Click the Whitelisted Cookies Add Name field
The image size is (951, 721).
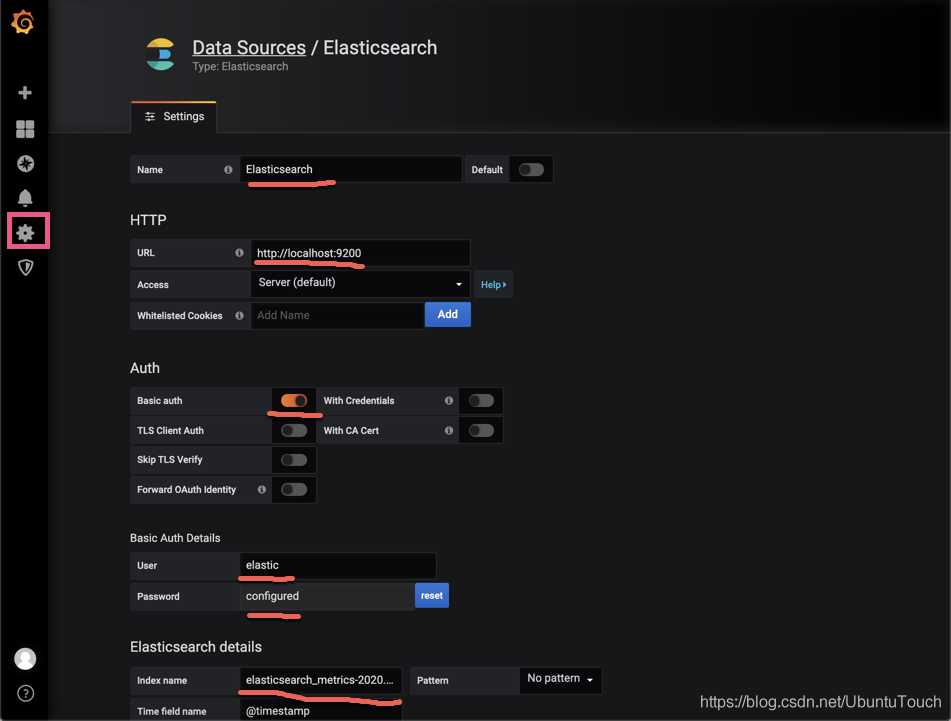337,315
